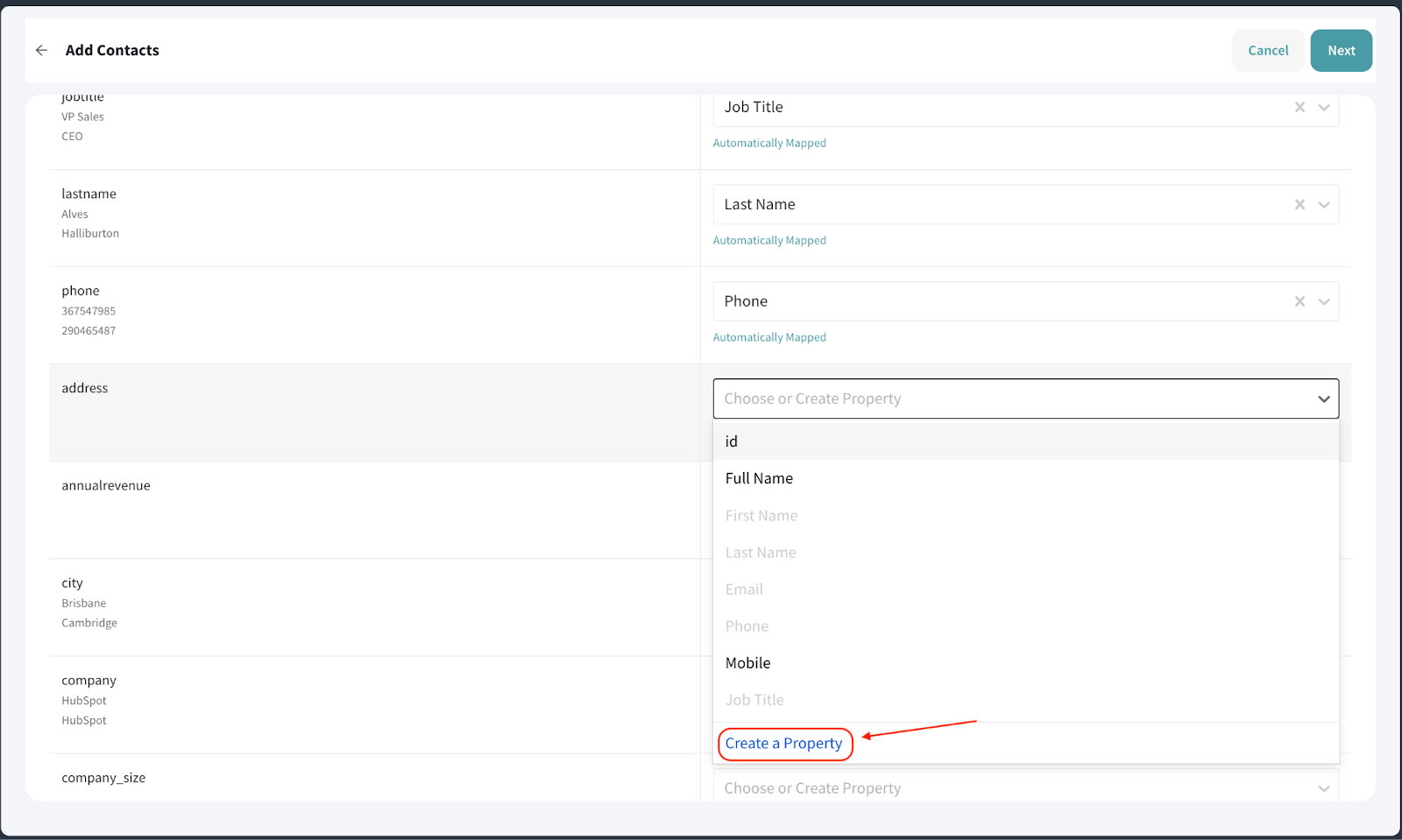Image resolution: width=1402 pixels, height=840 pixels.
Task: Click the Choose or Create Property field
Action: point(1008,399)
